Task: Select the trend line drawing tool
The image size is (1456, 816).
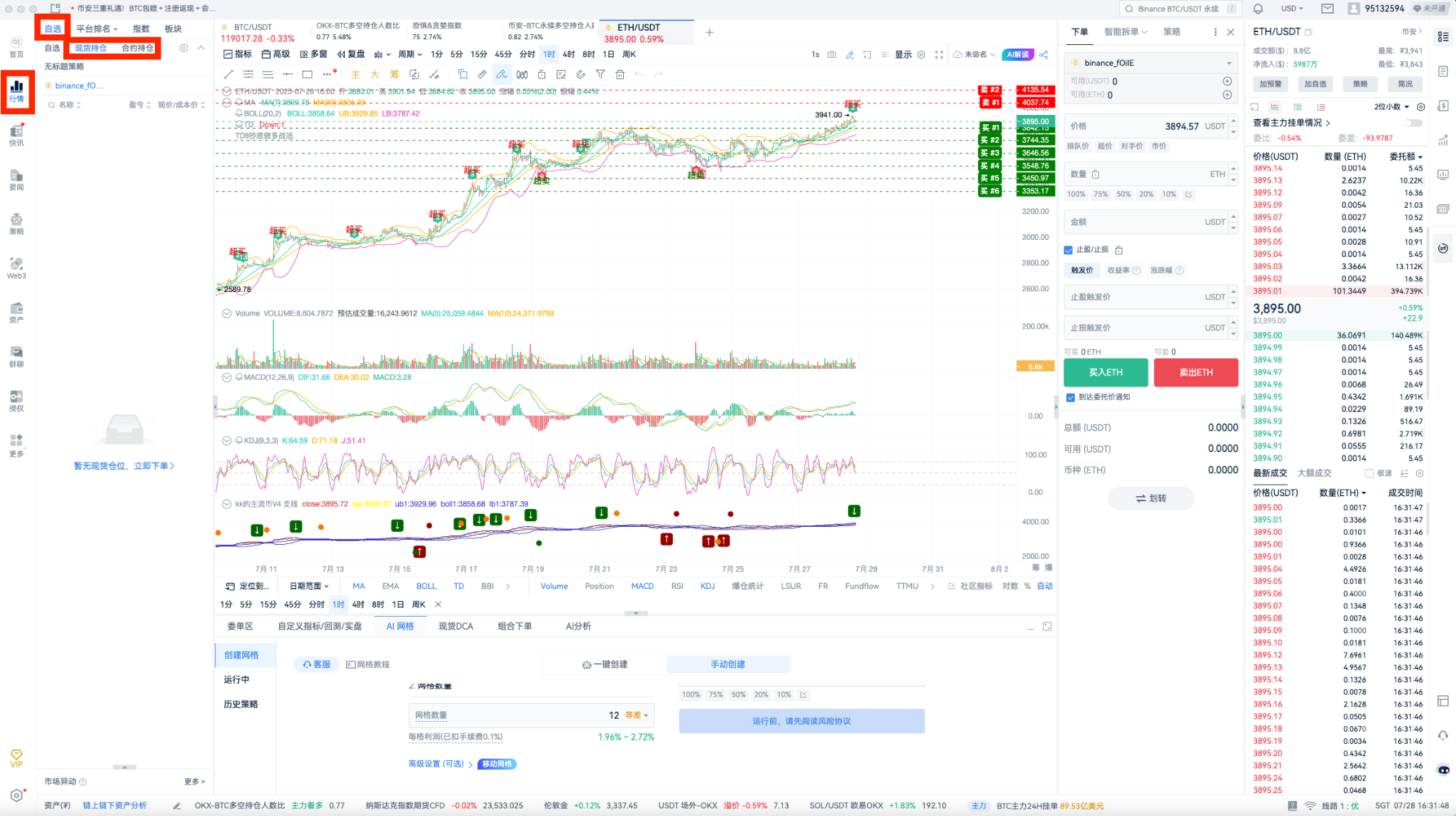Action: tap(228, 74)
